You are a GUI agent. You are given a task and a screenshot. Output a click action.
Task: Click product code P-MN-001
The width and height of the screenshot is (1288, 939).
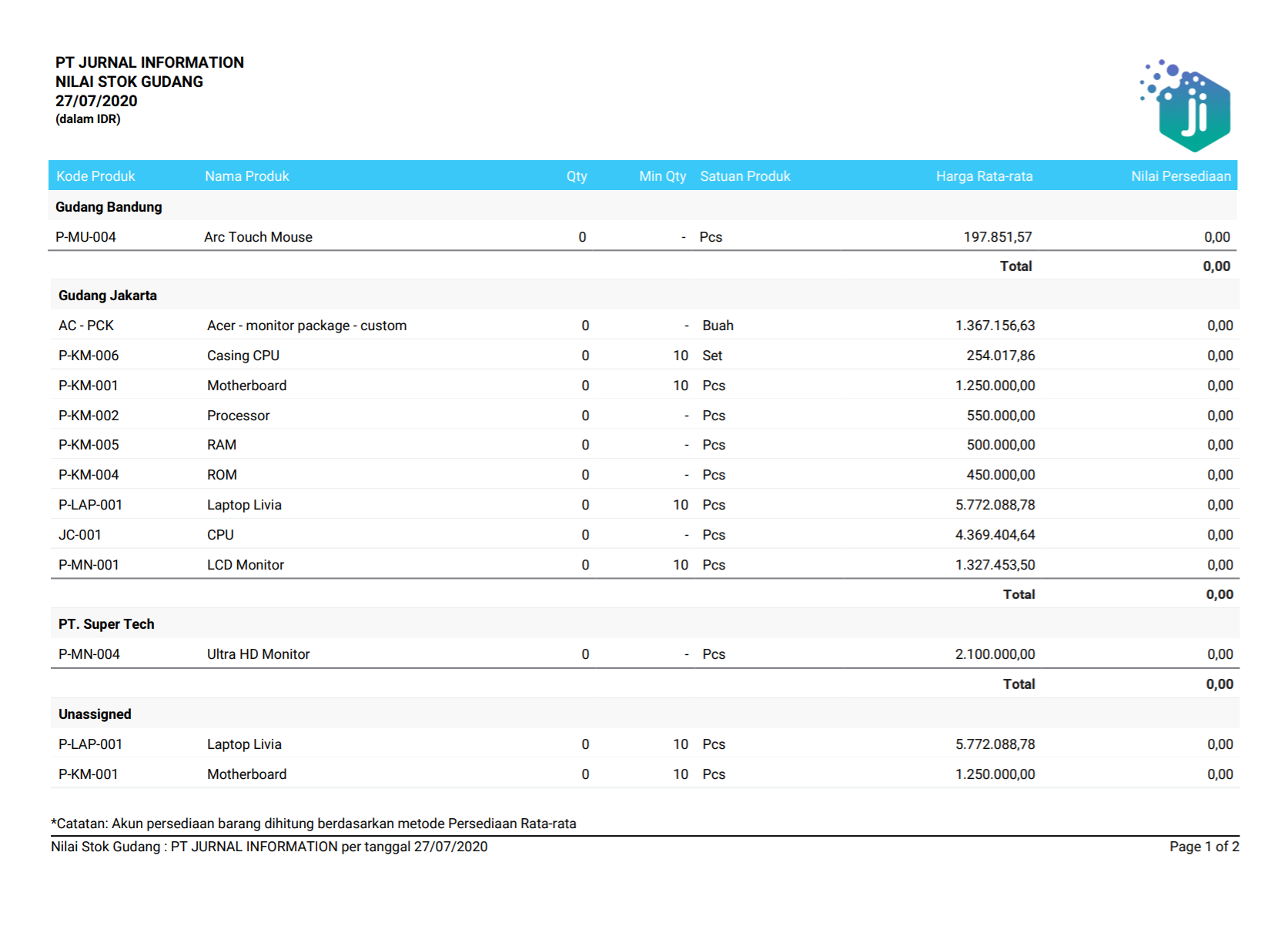(x=89, y=565)
